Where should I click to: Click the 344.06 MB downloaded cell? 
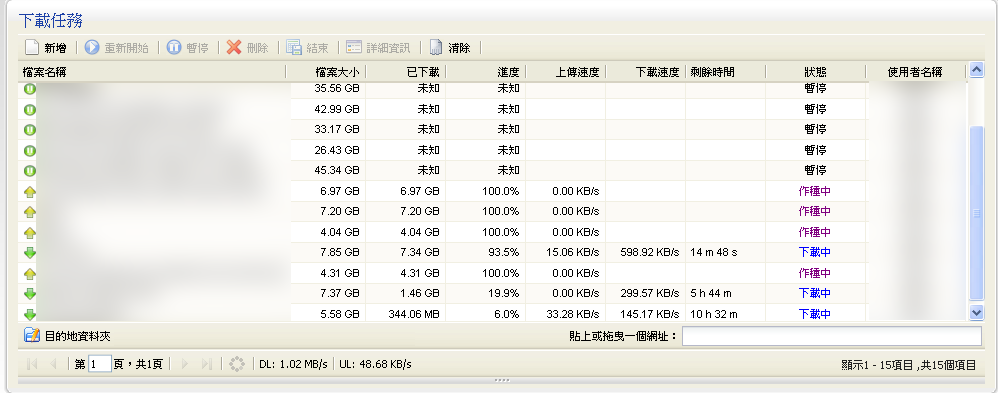(x=414, y=314)
